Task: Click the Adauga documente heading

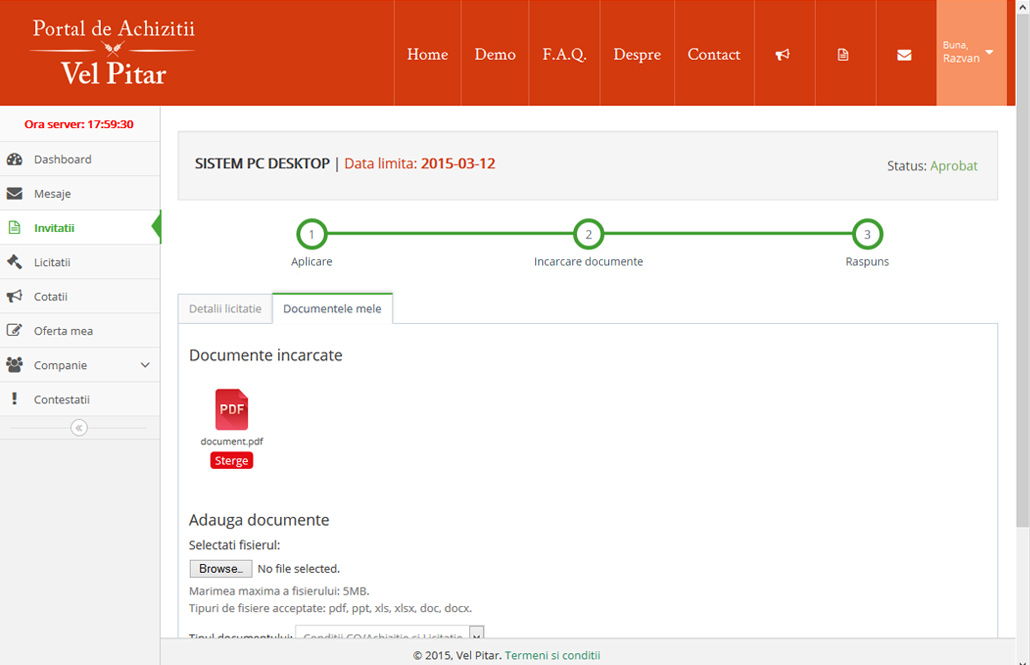Action: click(x=259, y=520)
